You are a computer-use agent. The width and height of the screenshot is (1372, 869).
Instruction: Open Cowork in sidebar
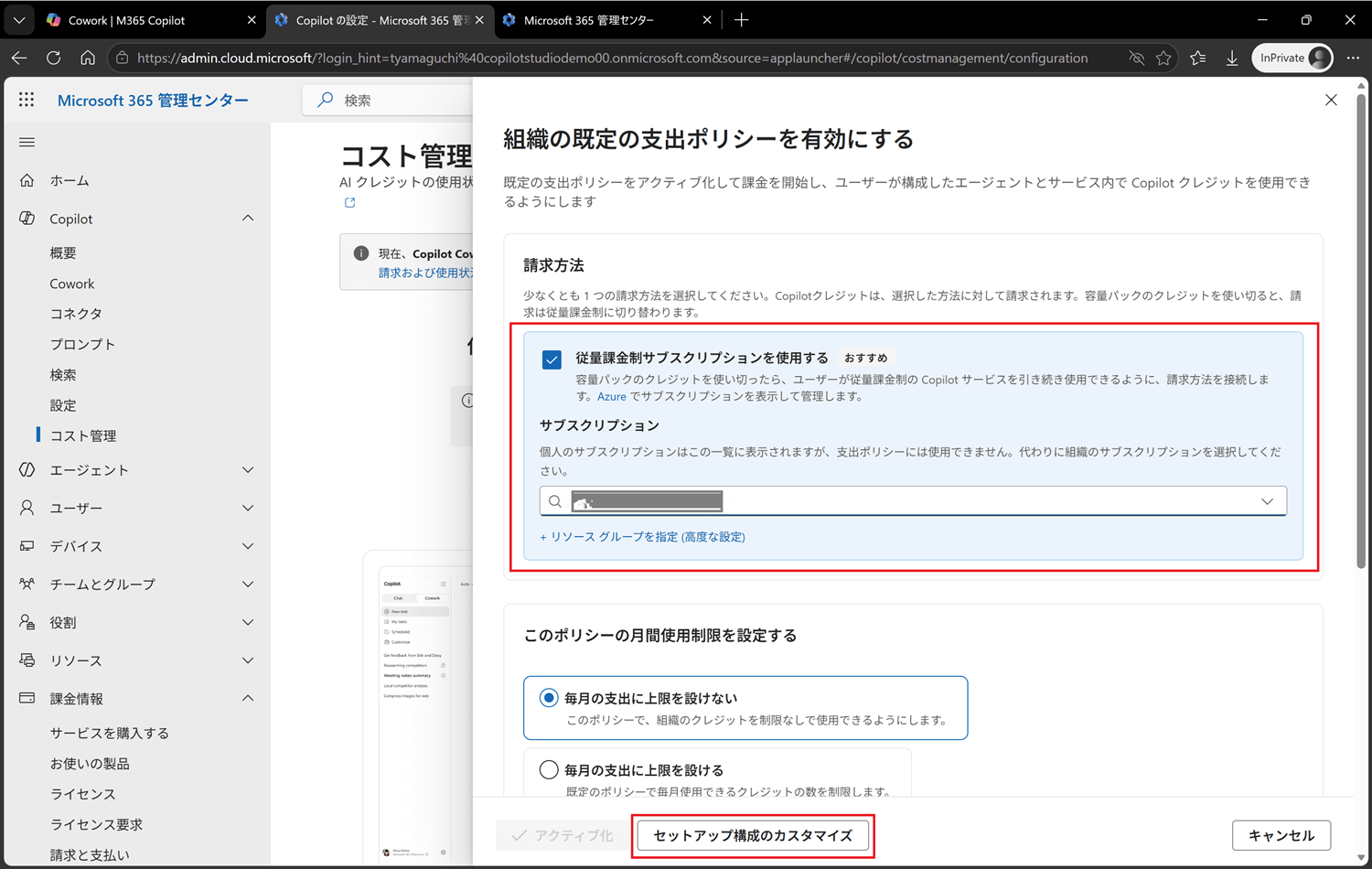pos(72,284)
